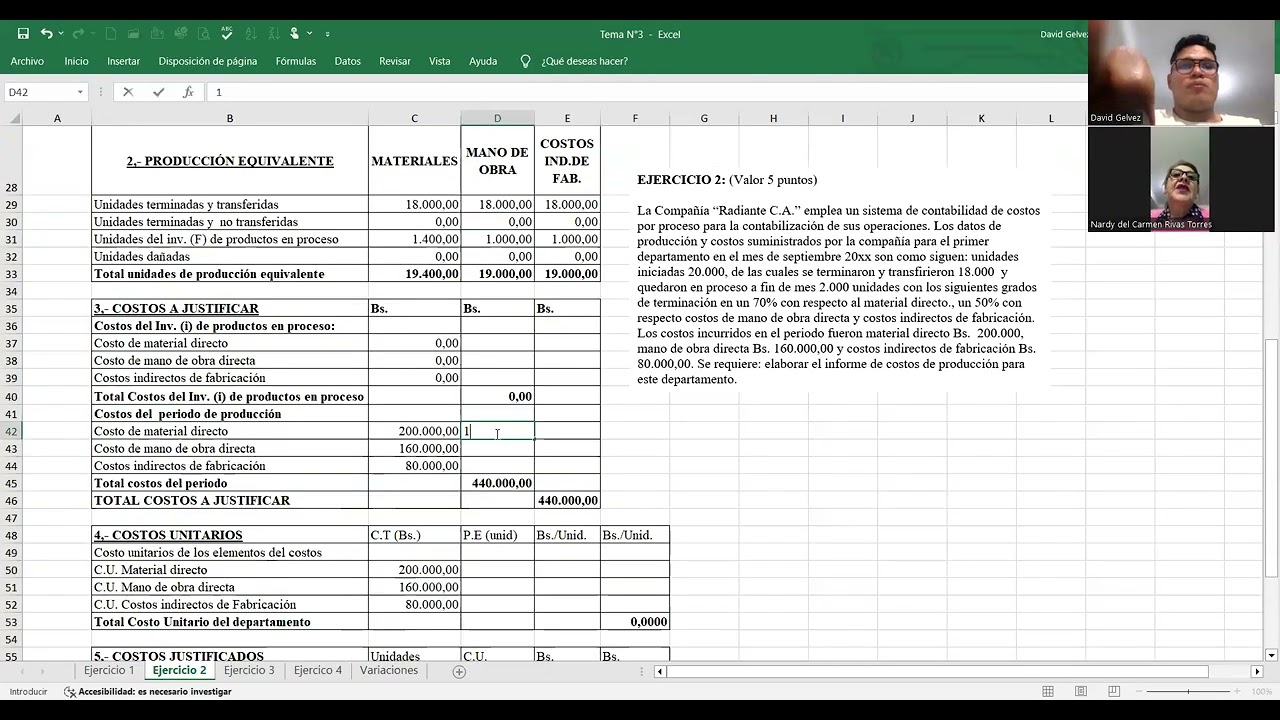Expand the Name Box dropdown arrow

tap(80, 92)
